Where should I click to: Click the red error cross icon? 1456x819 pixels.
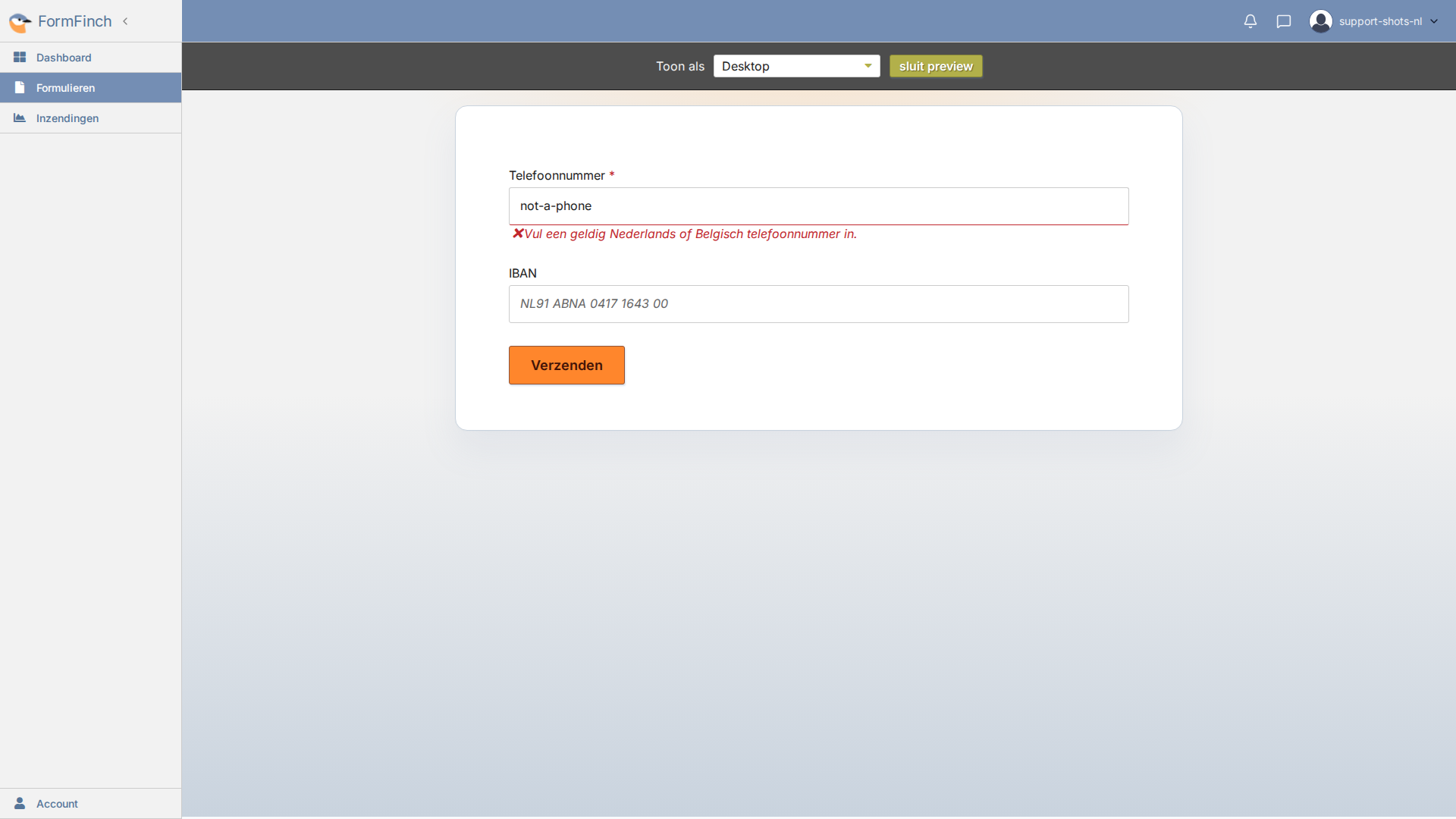pos(518,234)
